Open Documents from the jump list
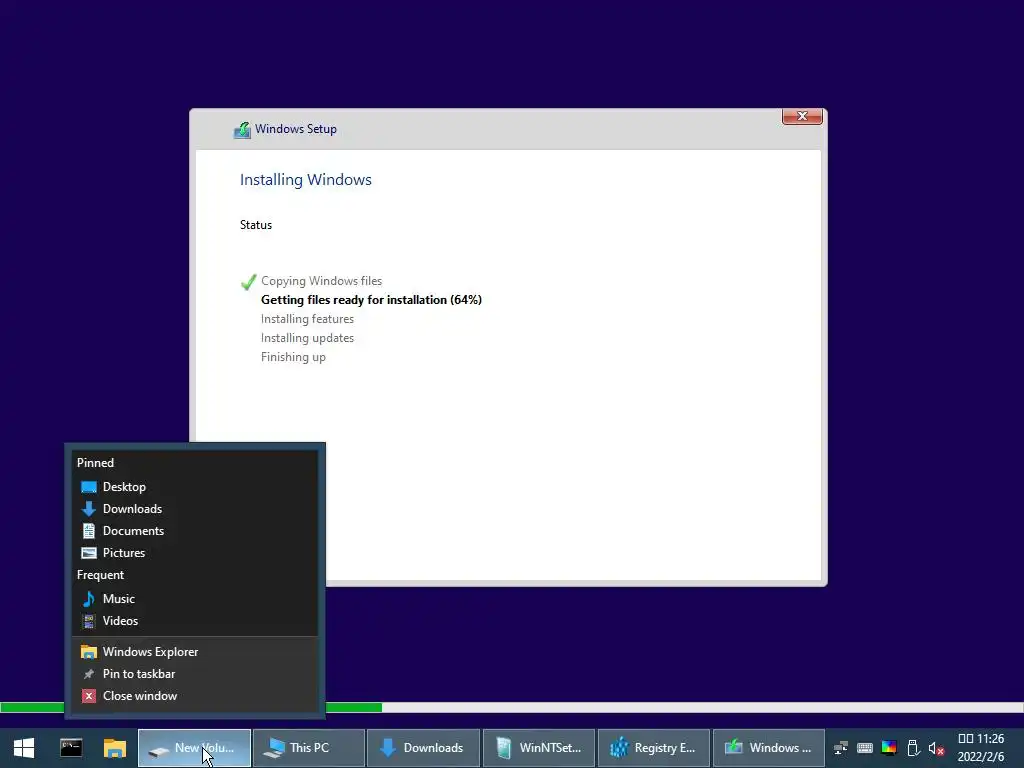This screenshot has width=1024, height=768. (x=195, y=531)
